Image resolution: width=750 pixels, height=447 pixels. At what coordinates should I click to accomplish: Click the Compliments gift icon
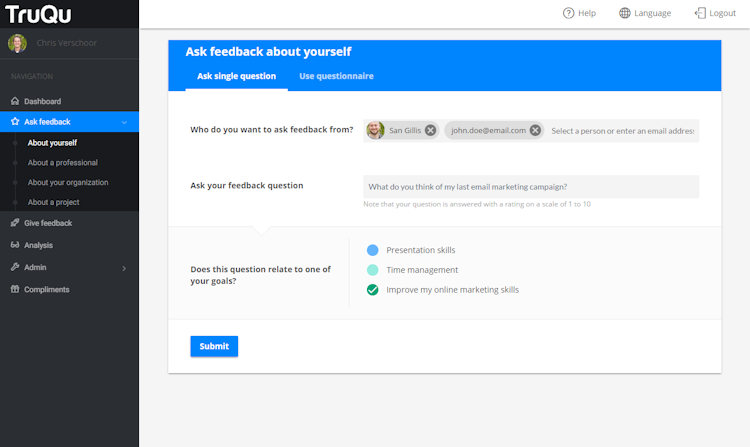pos(15,290)
